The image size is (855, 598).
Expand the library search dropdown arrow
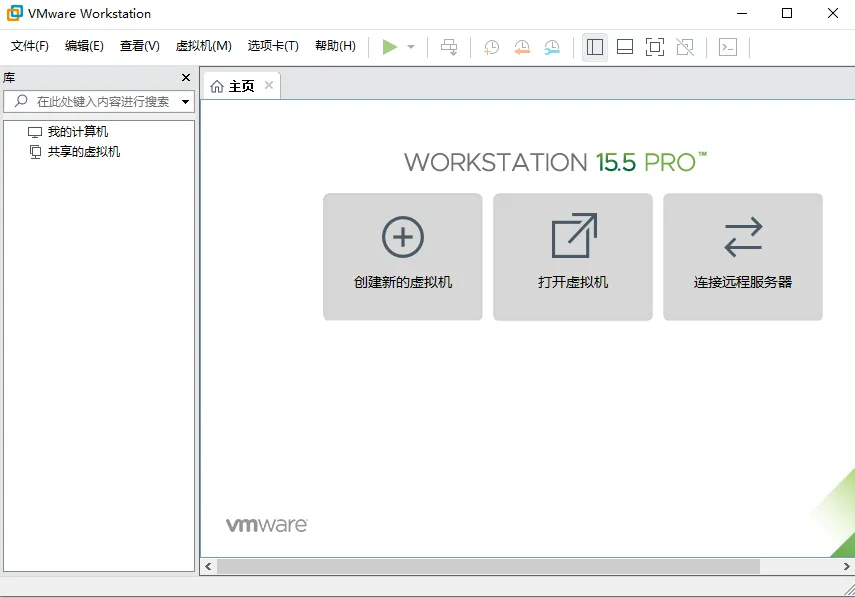click(185, 102)
